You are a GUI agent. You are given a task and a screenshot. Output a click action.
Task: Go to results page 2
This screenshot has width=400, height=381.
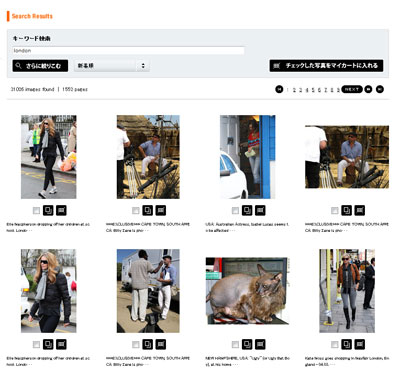coord(294,89)
